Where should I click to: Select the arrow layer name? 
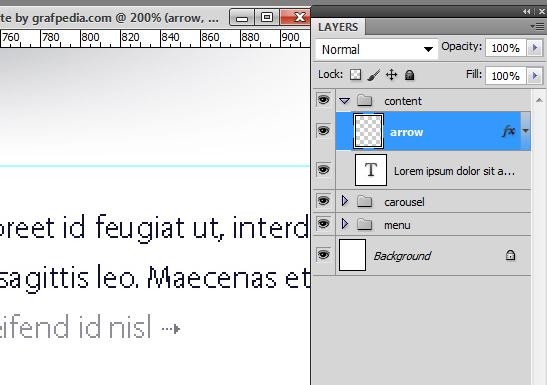pyautogui.click(x=406, y=132)
